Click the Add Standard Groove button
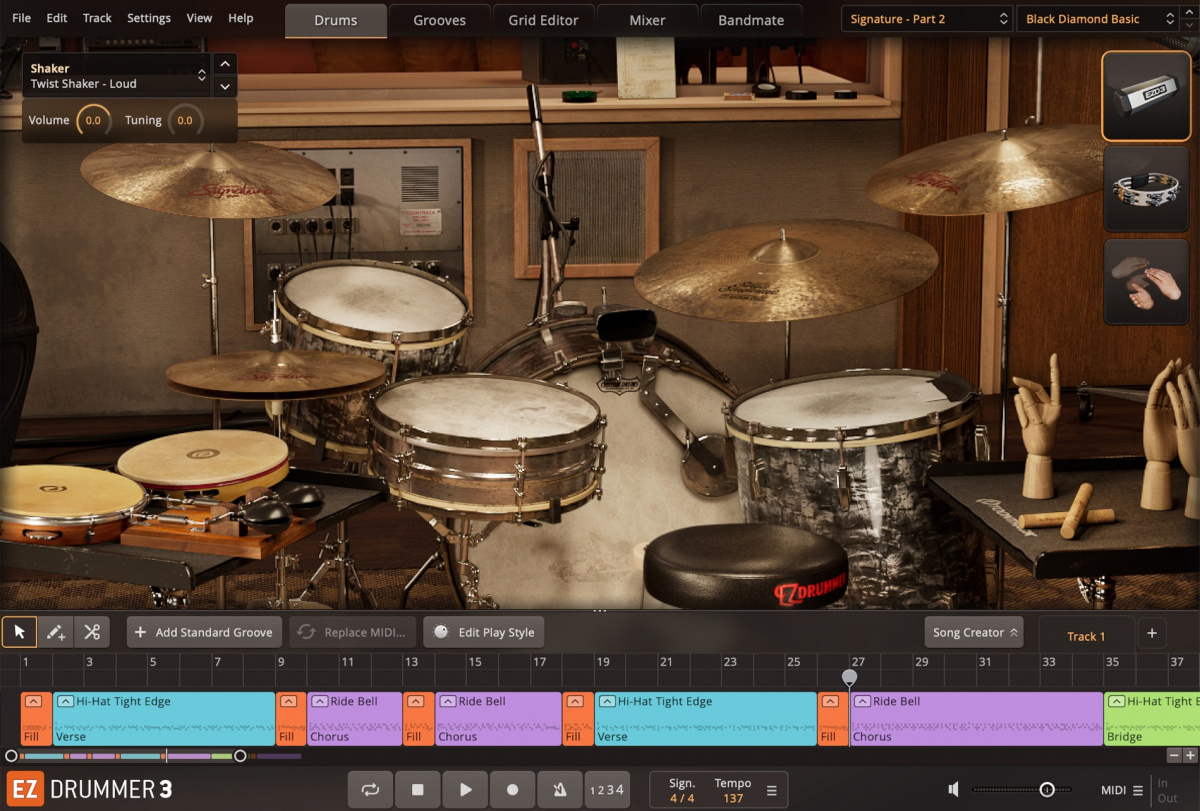This screenshot has height=811, width=1200. pyautogui.click(x=204, y=632)
